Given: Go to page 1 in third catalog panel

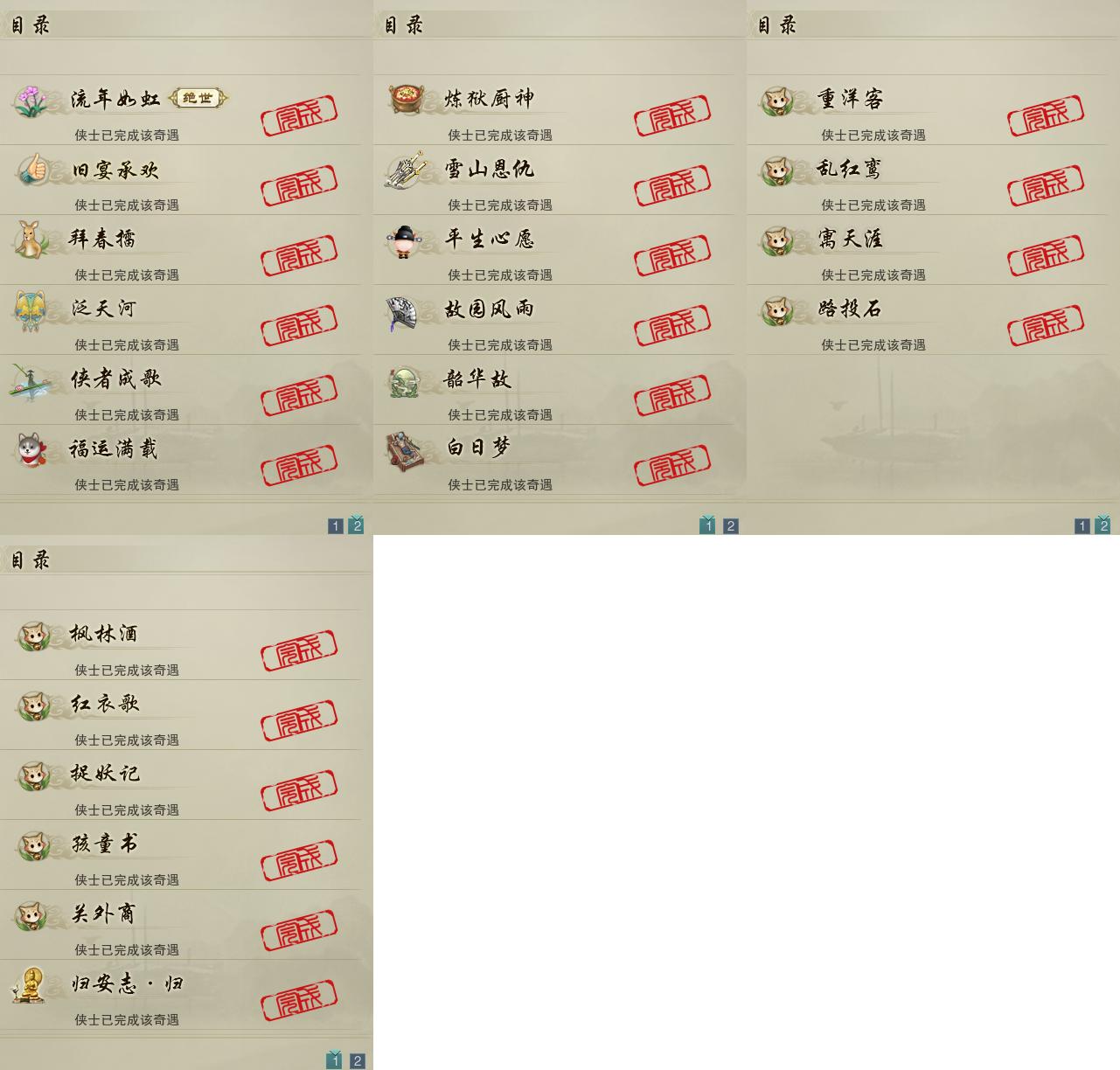Looking at the screenshot, I should click(x=1082, y=525).
